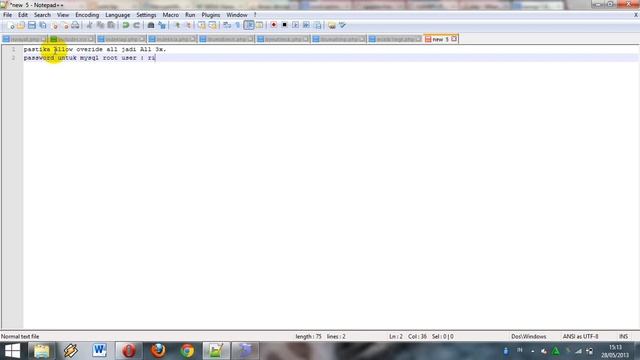Click 'ANSI as UTF-8' in the status bar
Viewport: 640px width, 360px height.
[x=580, y=336]
